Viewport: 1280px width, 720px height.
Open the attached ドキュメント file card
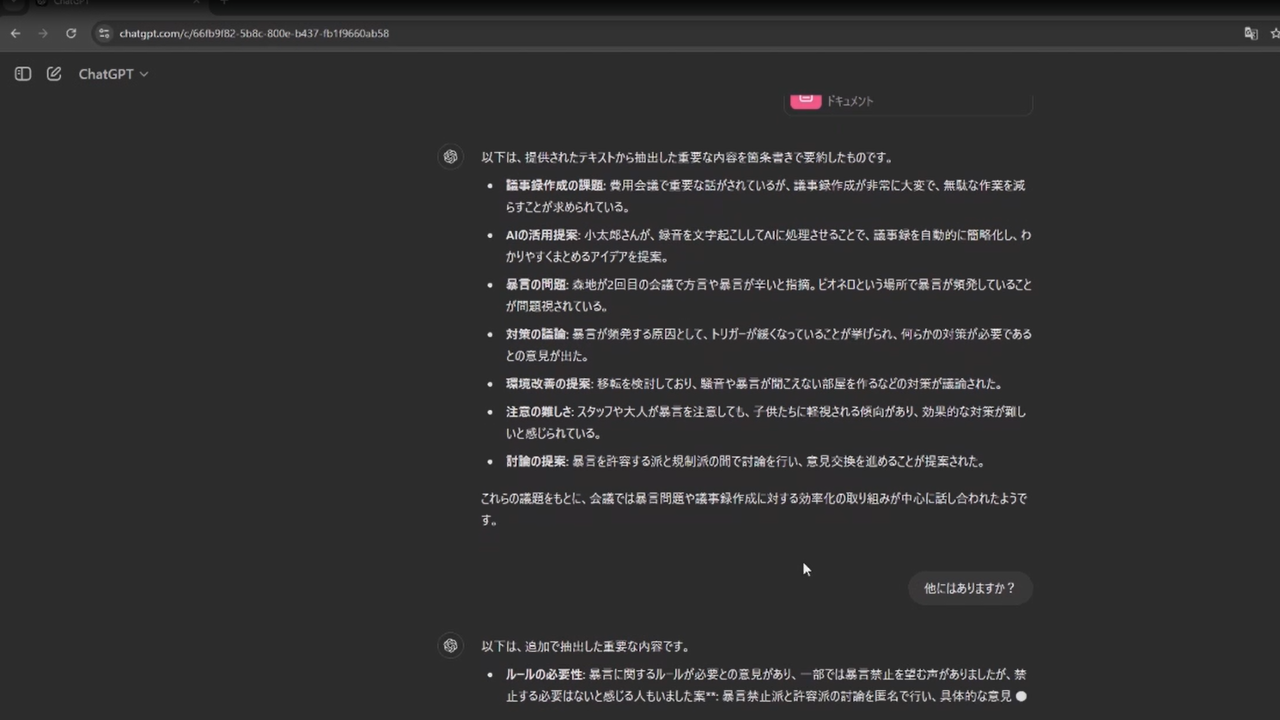(908, 101)
